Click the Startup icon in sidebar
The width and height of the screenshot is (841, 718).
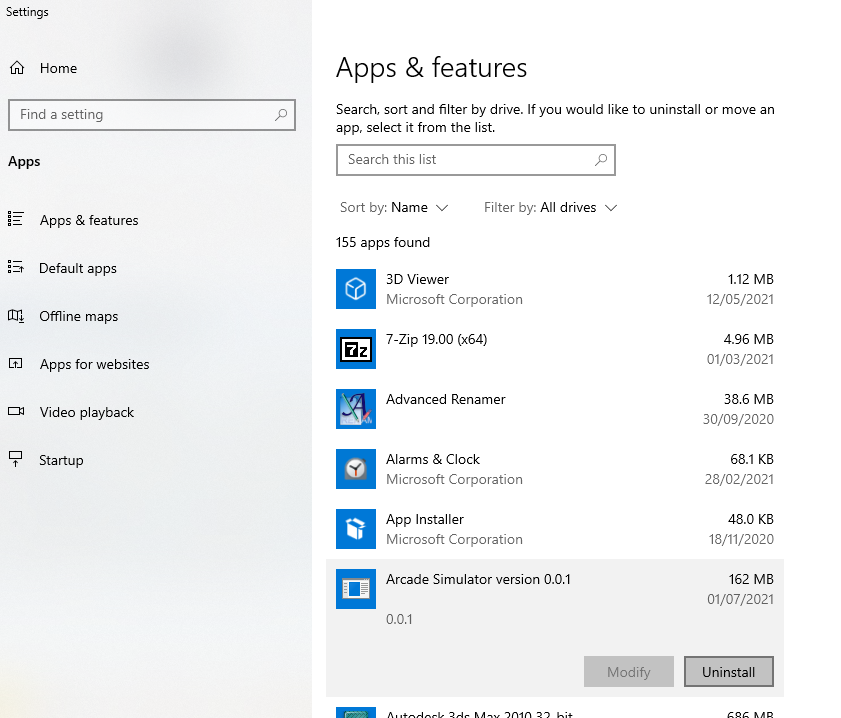coord(16,459)
